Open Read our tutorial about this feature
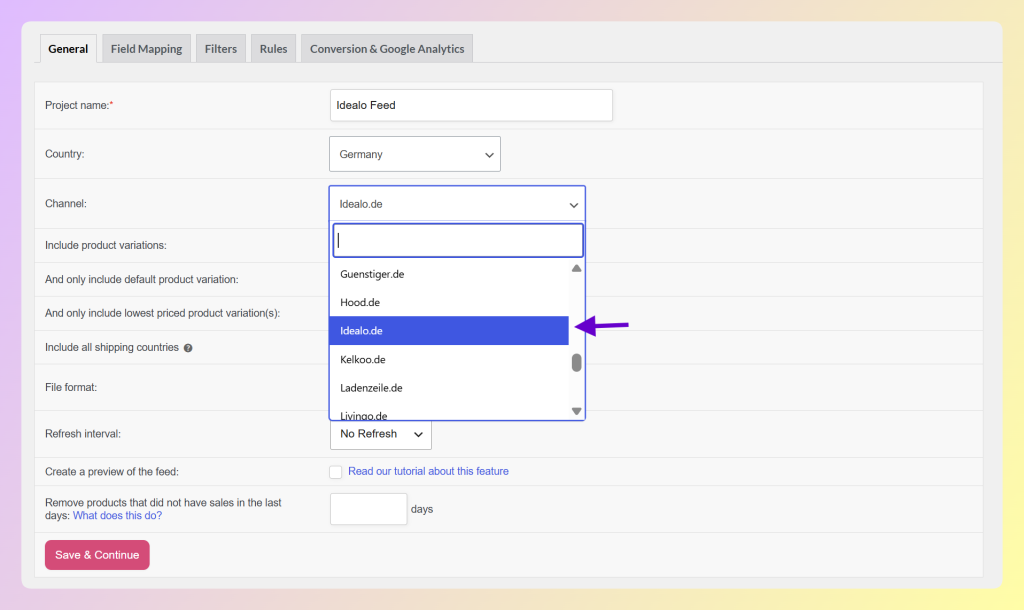 coord(428,472)
